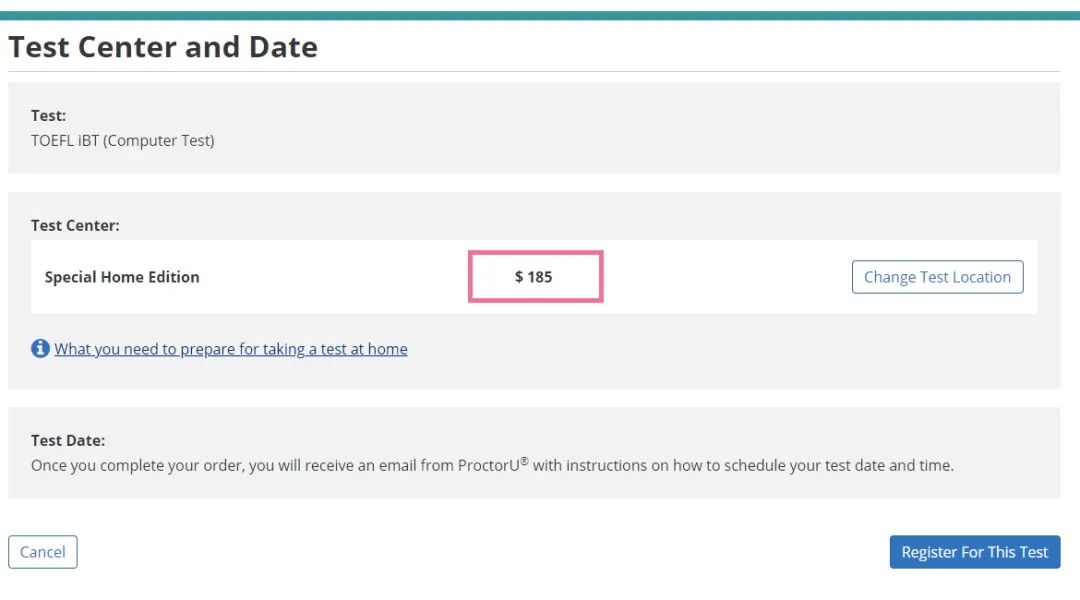This screenshot has height=600, width=1080.
Task: Click the highlighted $ 185 price box
Action: (536, 276)
